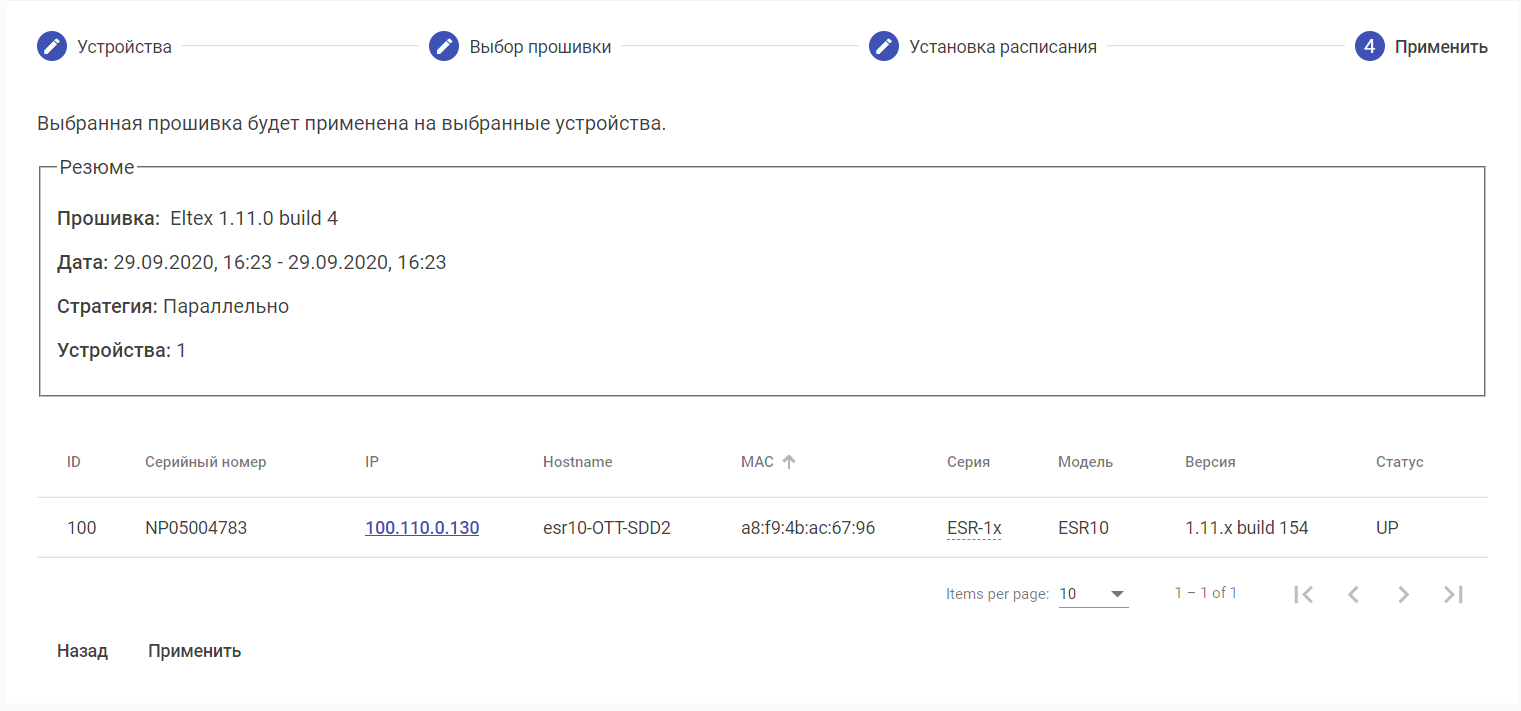
Task: Switch to the Установка расписания step
Action: [x=1002, y=47]
